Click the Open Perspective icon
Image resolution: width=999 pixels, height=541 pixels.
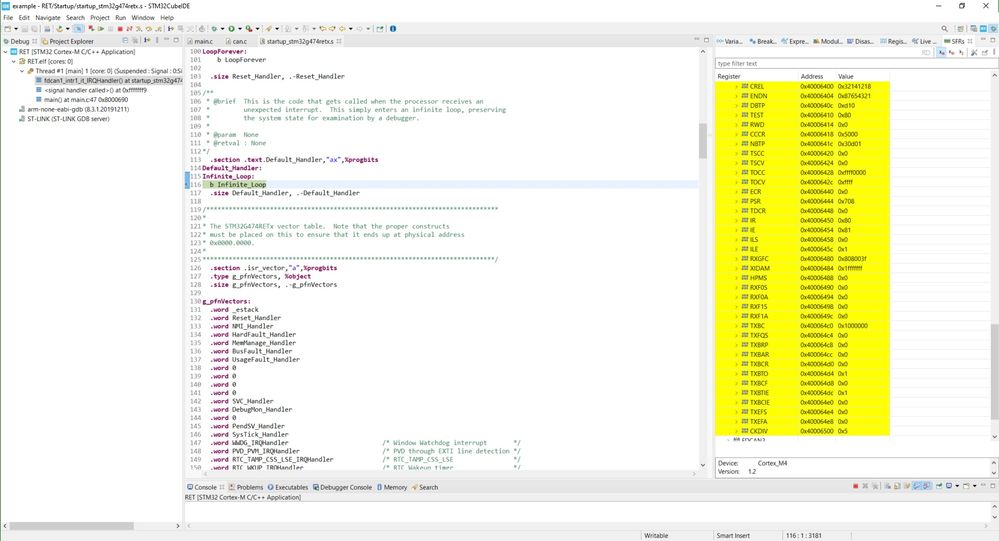tap(960, 29)
